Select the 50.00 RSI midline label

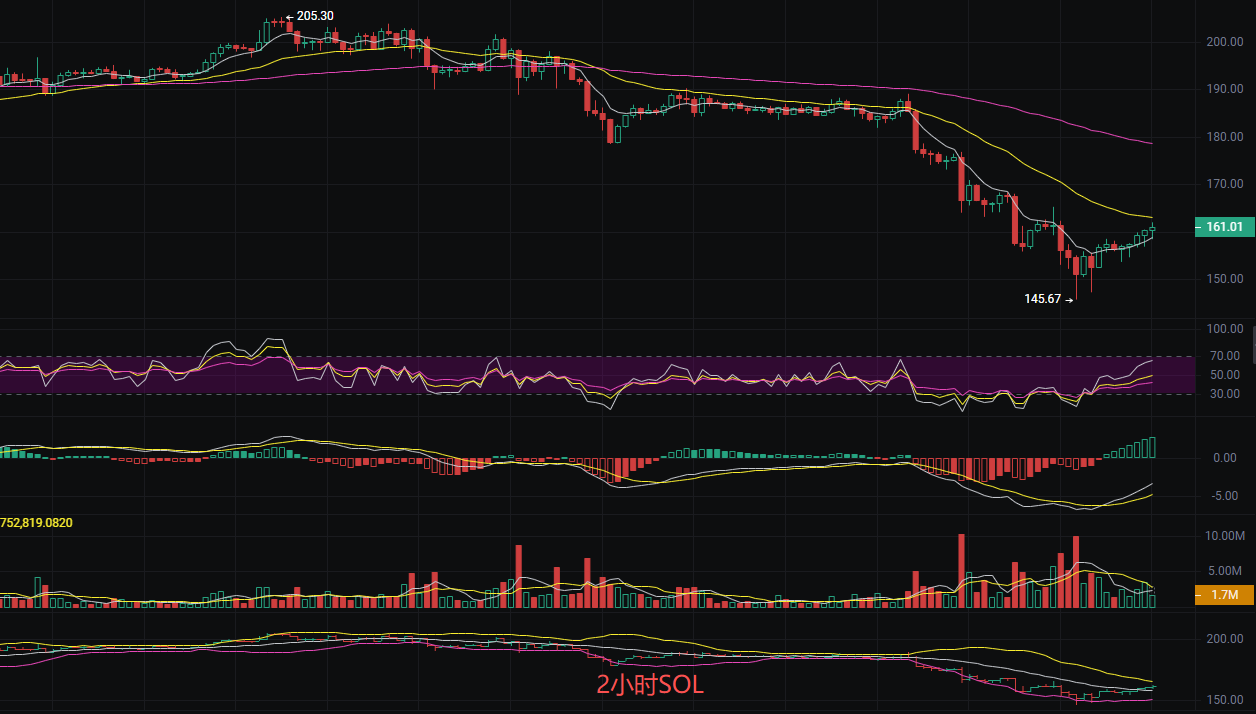[1226, 375]
